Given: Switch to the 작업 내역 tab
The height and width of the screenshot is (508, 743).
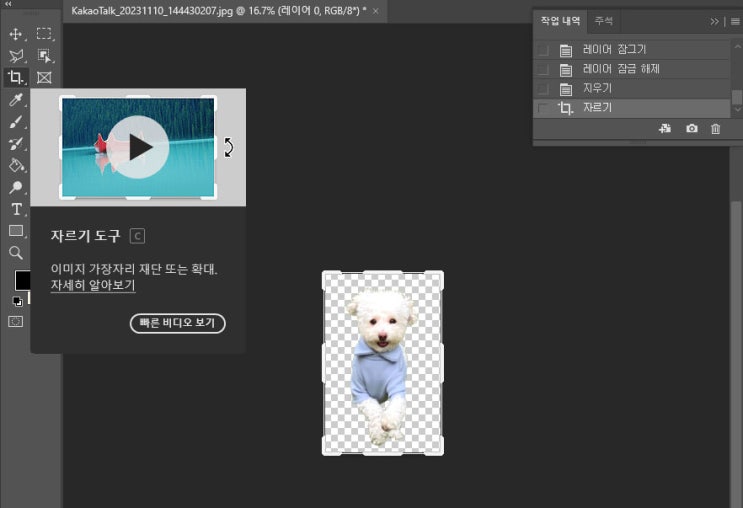Looking at the screenshot, I should point(561,21).
